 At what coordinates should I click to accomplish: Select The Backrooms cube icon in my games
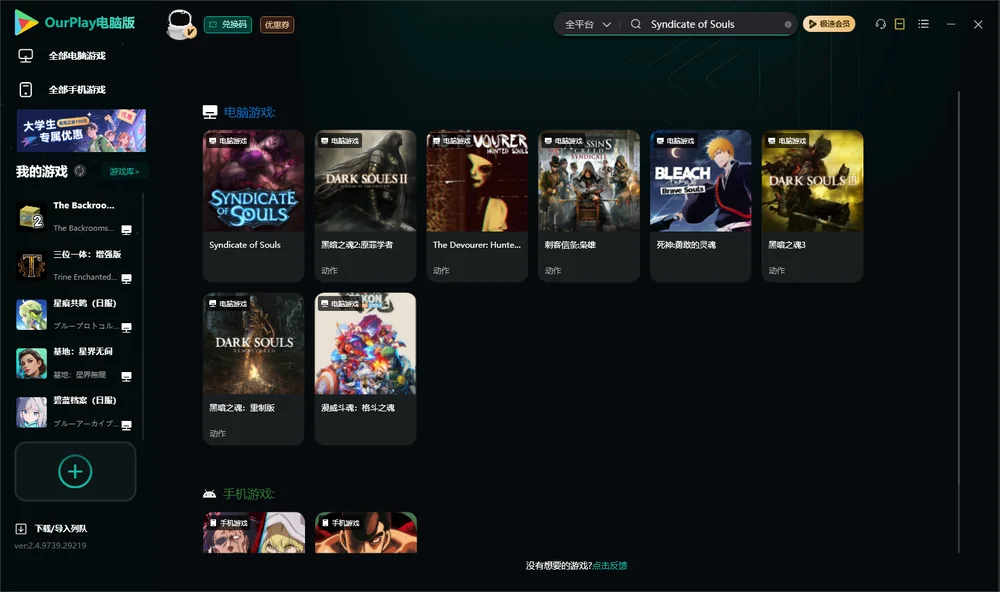tap(31, 217)
